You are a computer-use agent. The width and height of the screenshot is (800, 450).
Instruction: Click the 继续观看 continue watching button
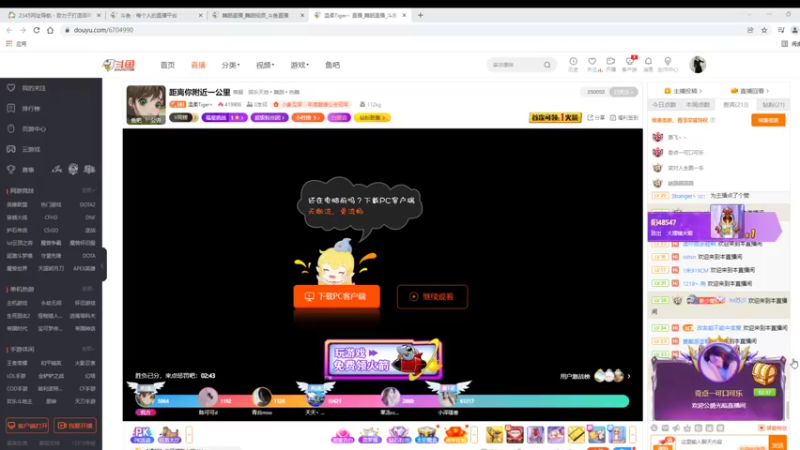coord(432,296)
